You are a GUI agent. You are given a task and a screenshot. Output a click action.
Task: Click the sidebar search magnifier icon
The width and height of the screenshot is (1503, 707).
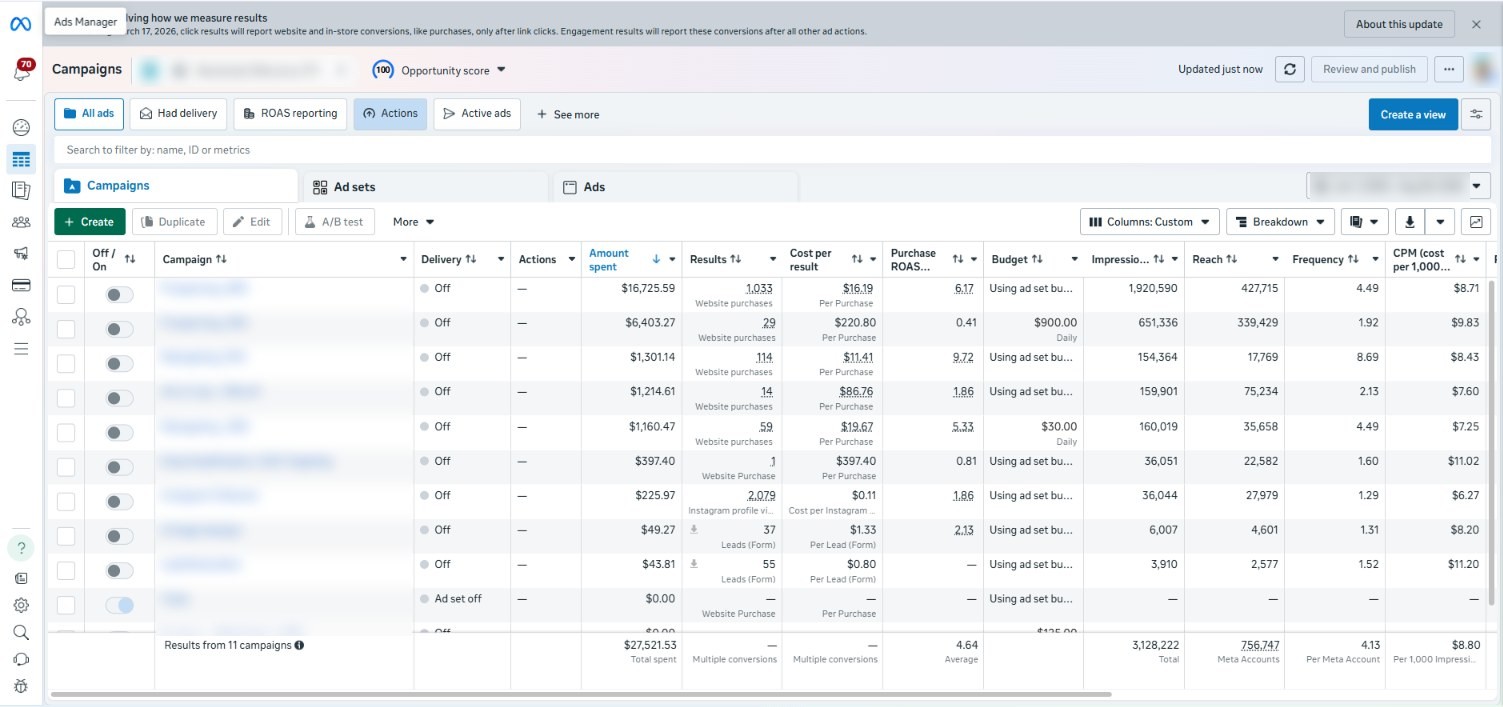21,632
